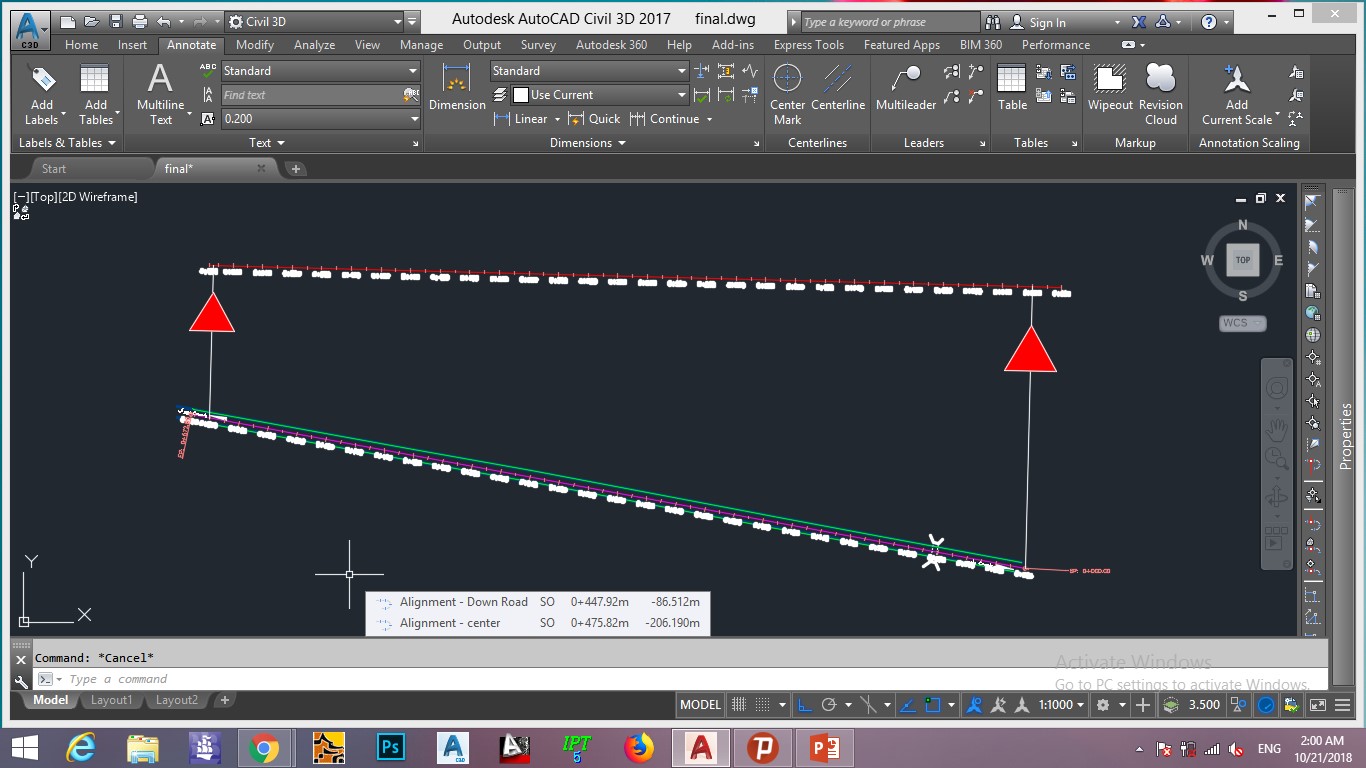Viewport: 1366px width, 768px height.
Task: Draw a Revision Cloud
Action: tap(1160, 95)
